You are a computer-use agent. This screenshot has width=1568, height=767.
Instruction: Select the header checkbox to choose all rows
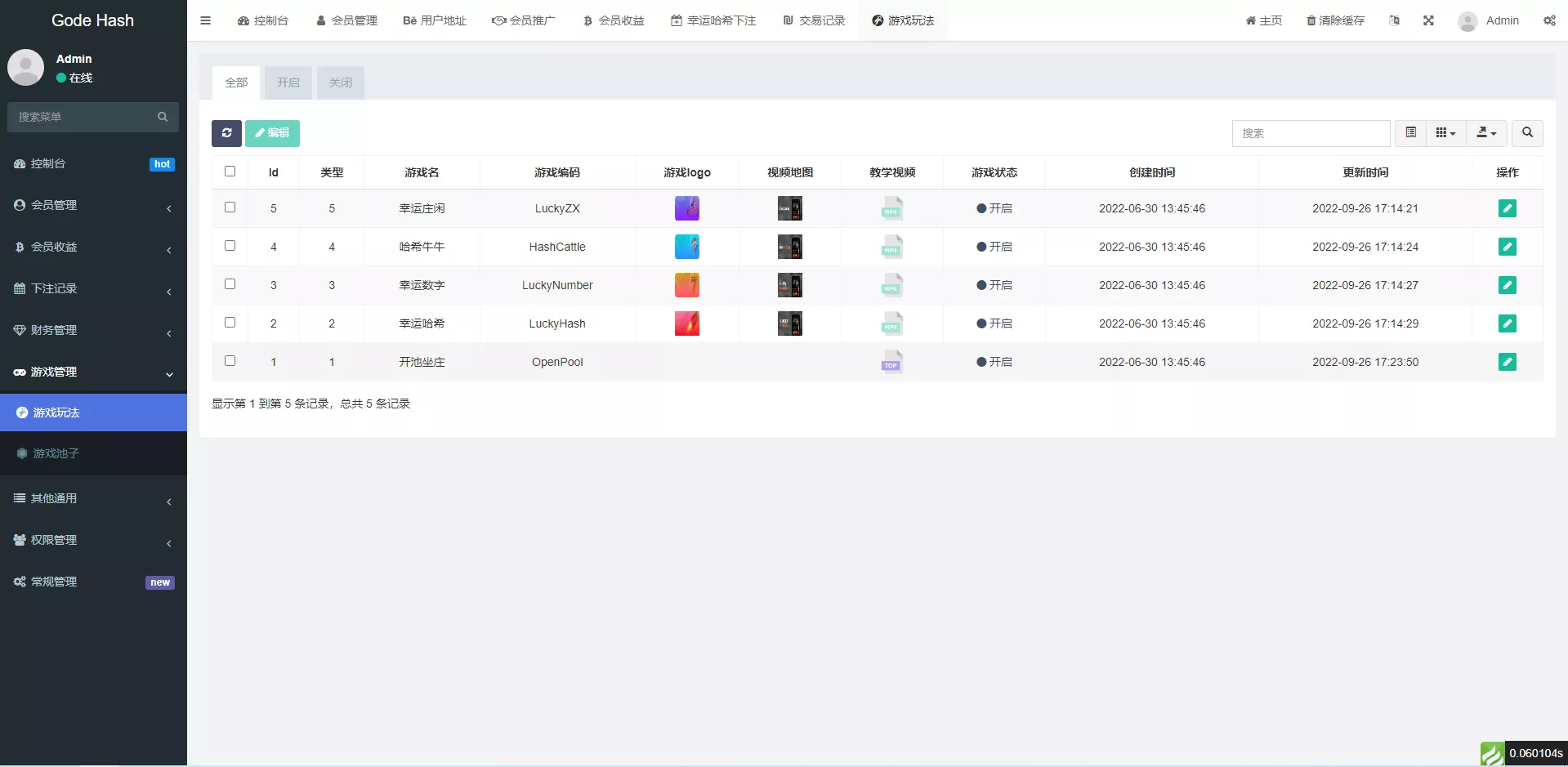230,172
